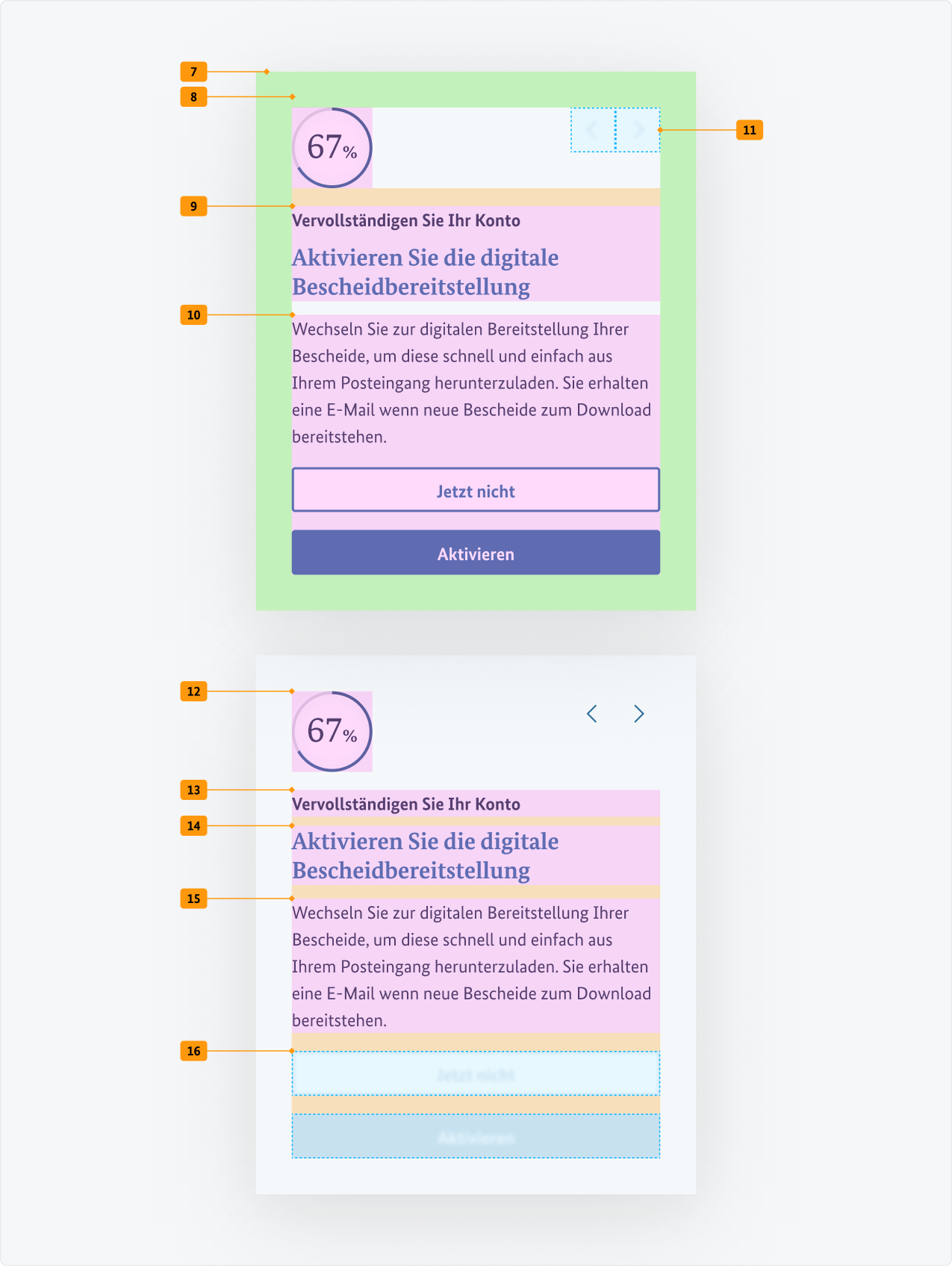Open the dotted right arrow control in the upper card
952x1266 pixels.
(x=639, y=131)
